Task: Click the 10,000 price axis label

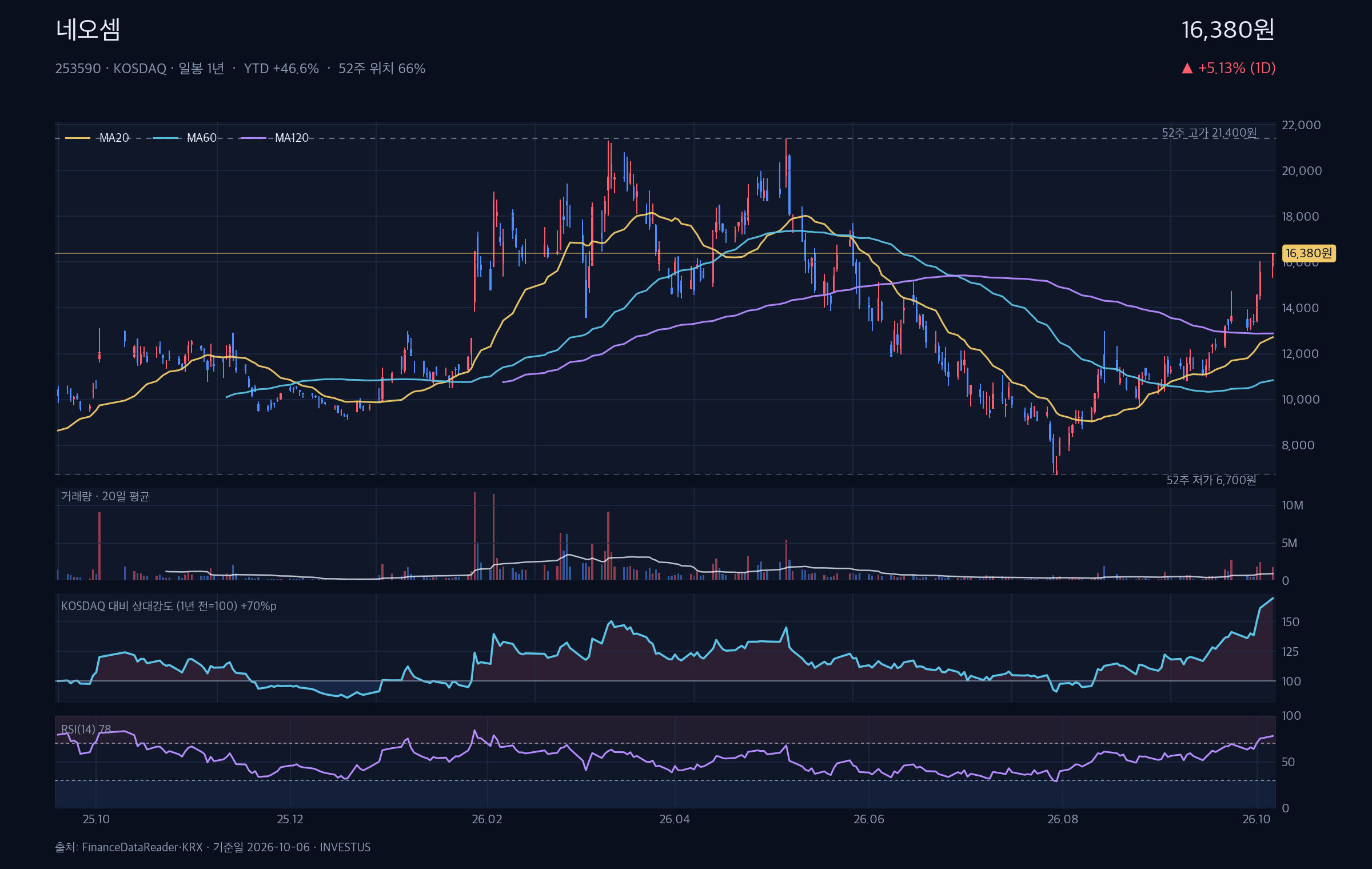Action: point(1301,400)
